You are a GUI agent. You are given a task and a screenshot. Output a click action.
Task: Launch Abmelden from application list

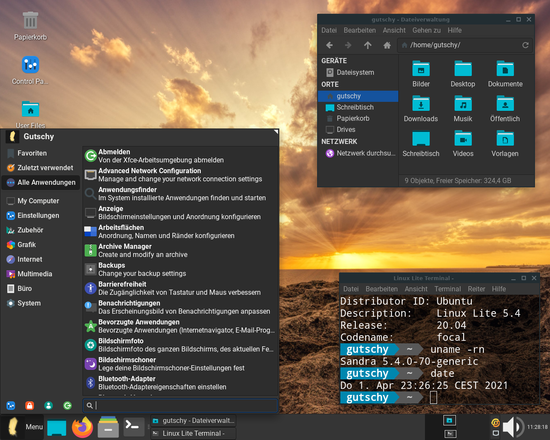click(x=180, y=156)
